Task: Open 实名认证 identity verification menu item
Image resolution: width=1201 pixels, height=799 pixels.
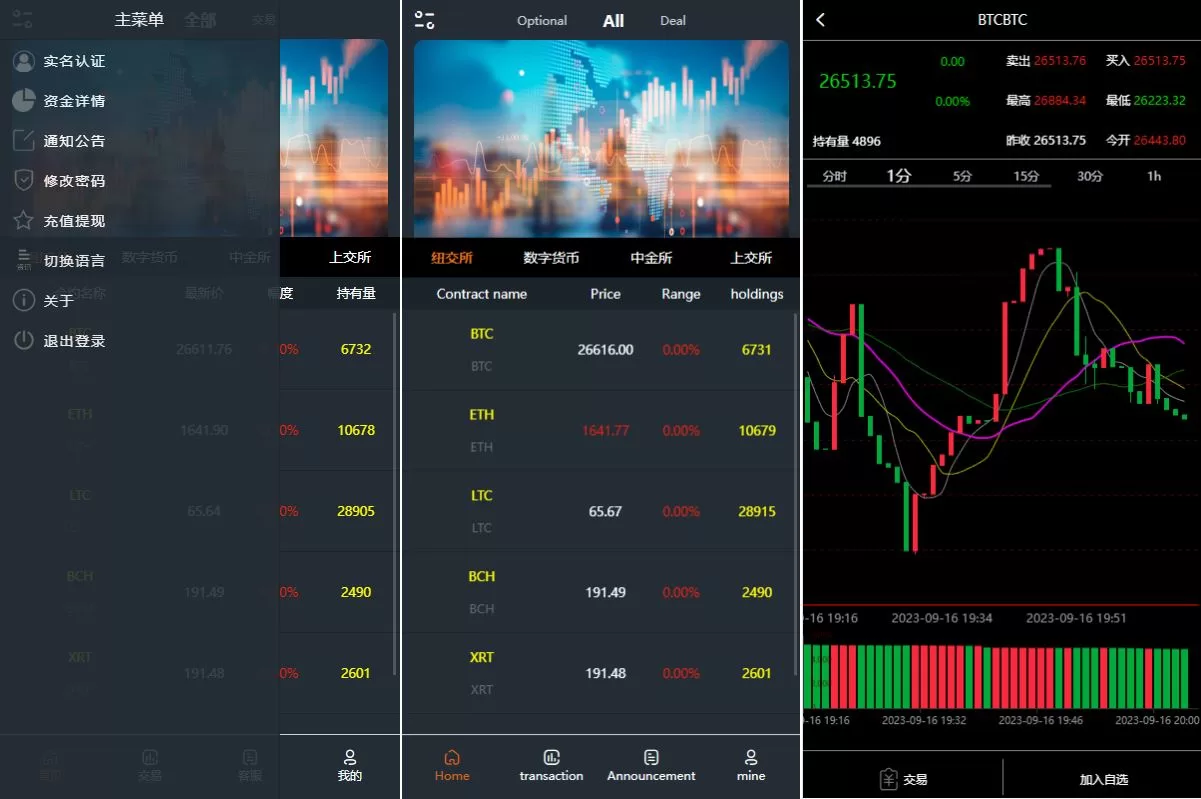Action: pos(74,61)
